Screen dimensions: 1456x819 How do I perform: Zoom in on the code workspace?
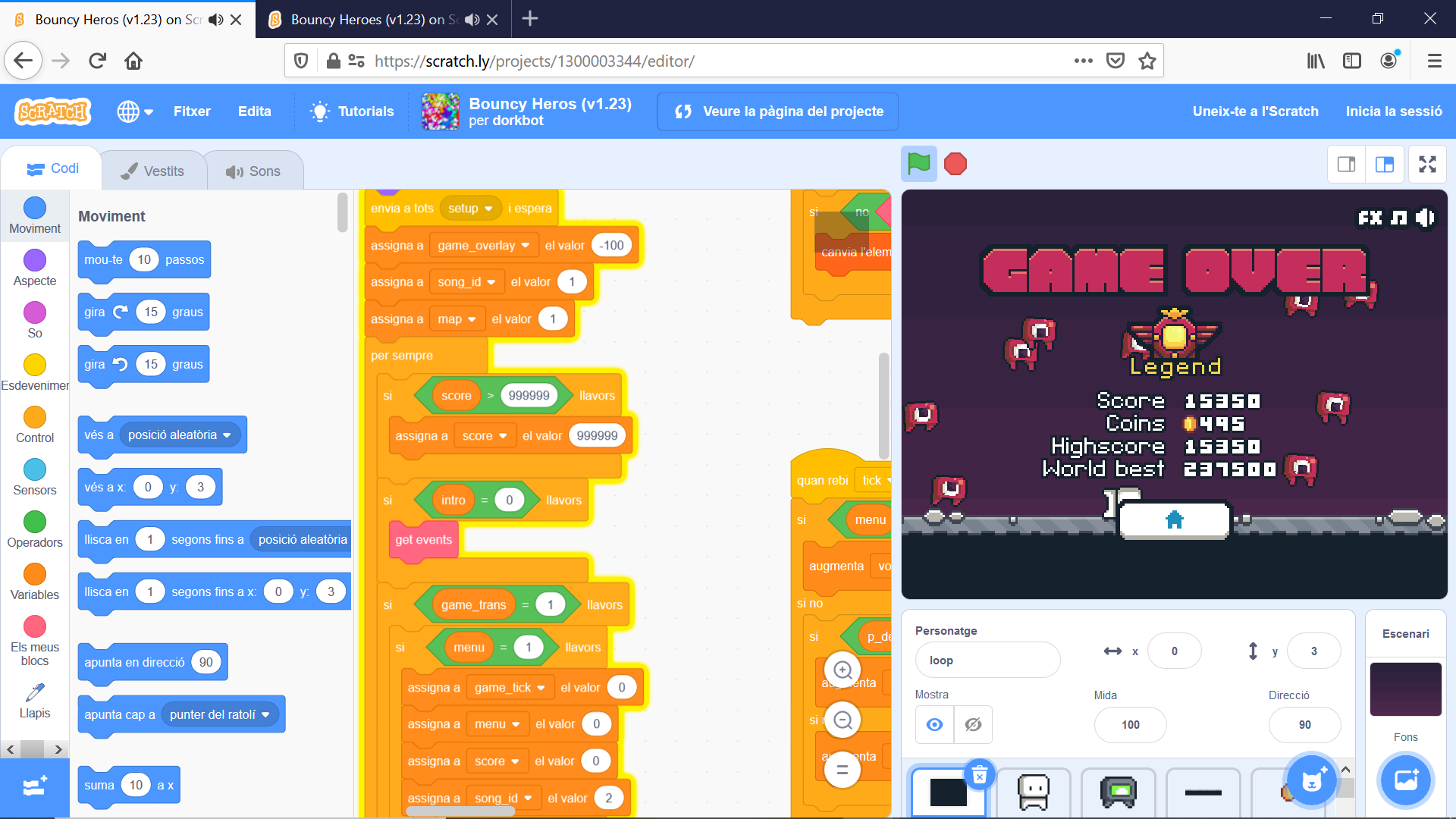click(843, 670)
